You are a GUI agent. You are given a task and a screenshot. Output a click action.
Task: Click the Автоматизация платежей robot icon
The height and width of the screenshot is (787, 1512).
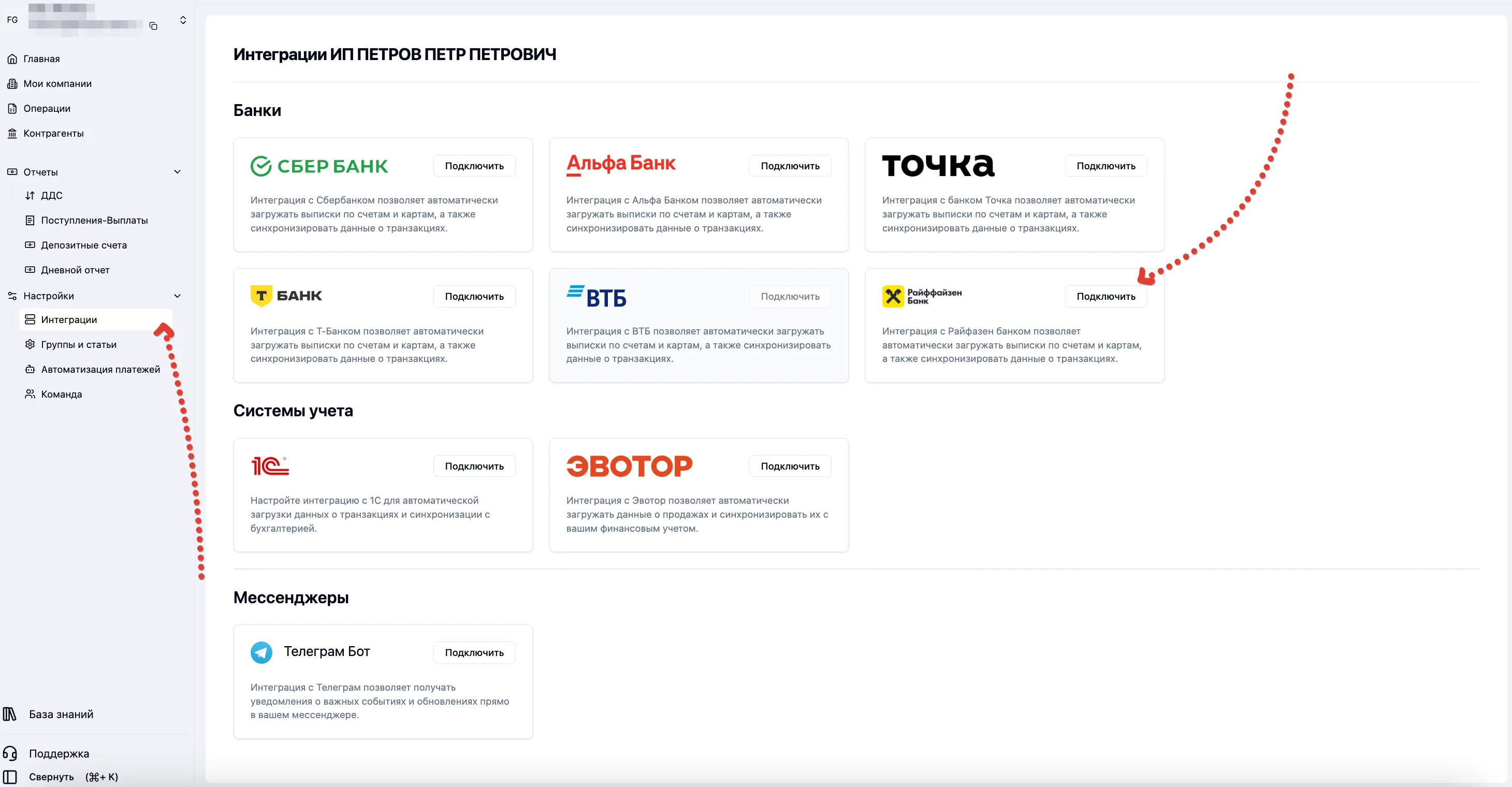[30, 369]
